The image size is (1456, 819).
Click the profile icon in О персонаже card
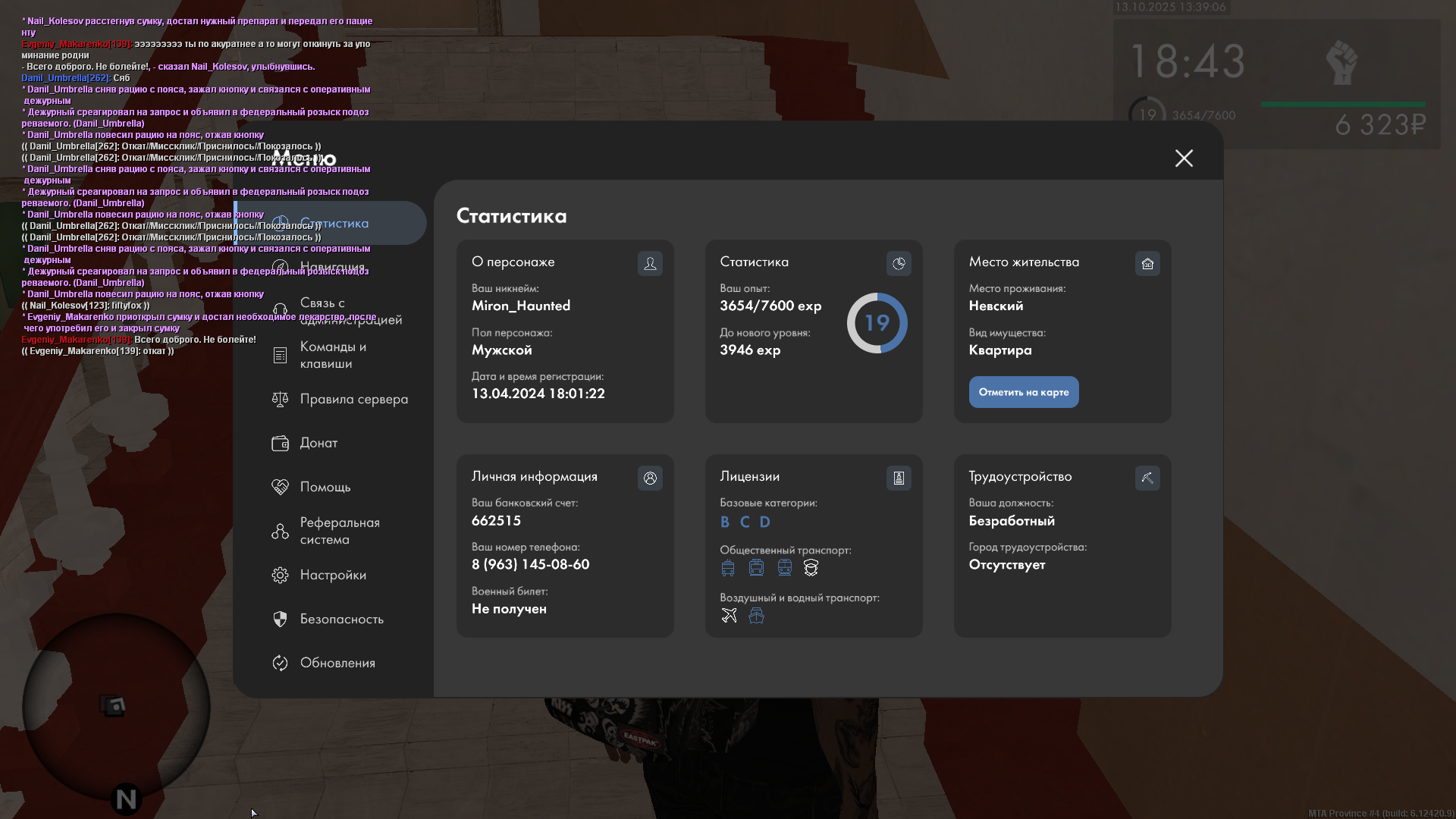tap(650, 264)
